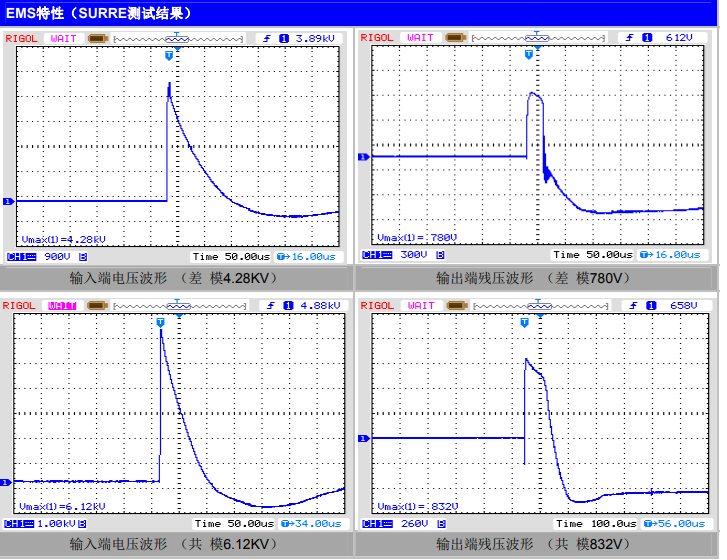The height and width of the screenshot is (560, 727).
Task: Click the Vmax(1)=780V measurement
Action: pos(417,238)
